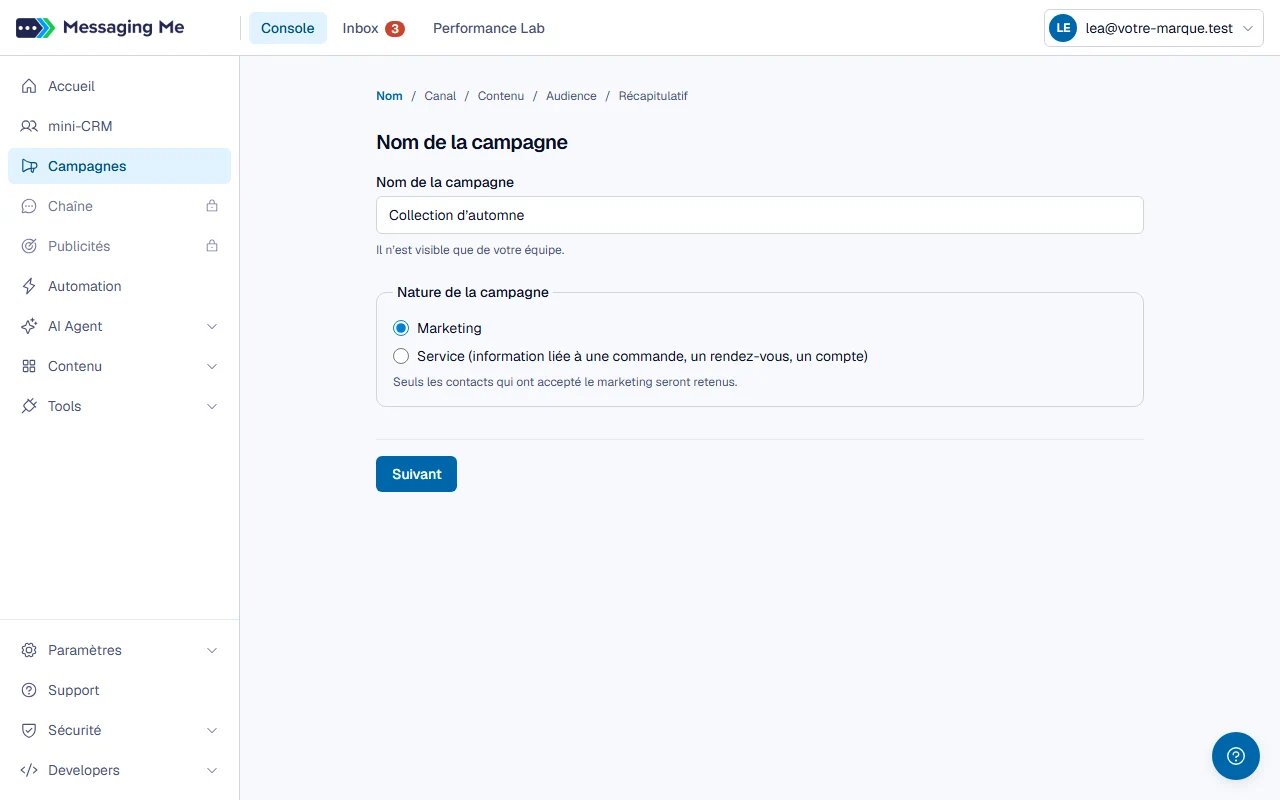Open the floating help bubble button
1280x800 pixels.
click(1236, 756)
